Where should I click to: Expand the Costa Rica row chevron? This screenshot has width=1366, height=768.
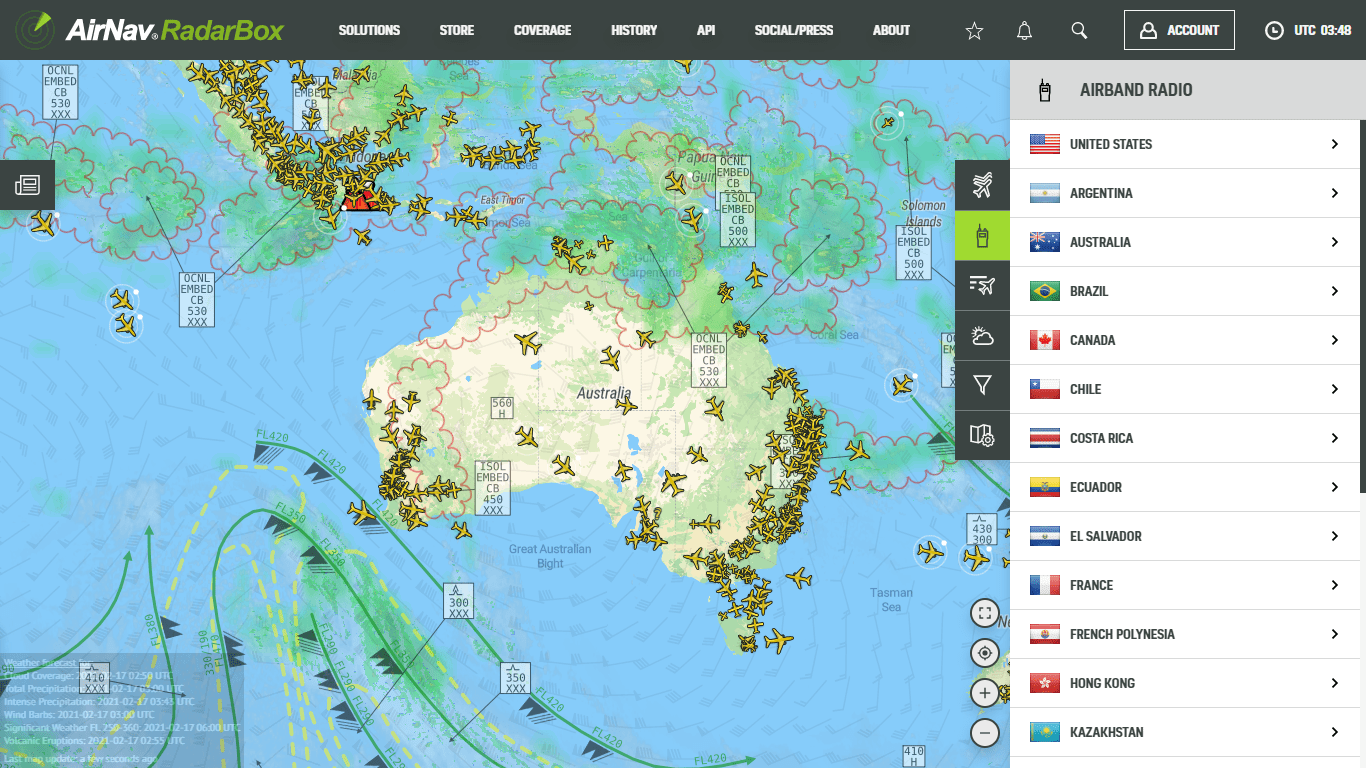tap(1335, 438)
